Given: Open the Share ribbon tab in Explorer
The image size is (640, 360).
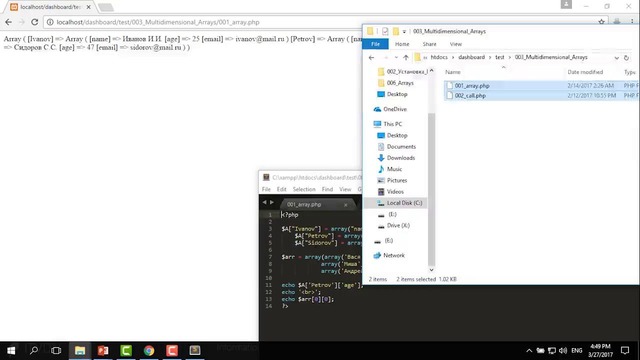Looking at the screenshot, I should click(x=429, y=44).
